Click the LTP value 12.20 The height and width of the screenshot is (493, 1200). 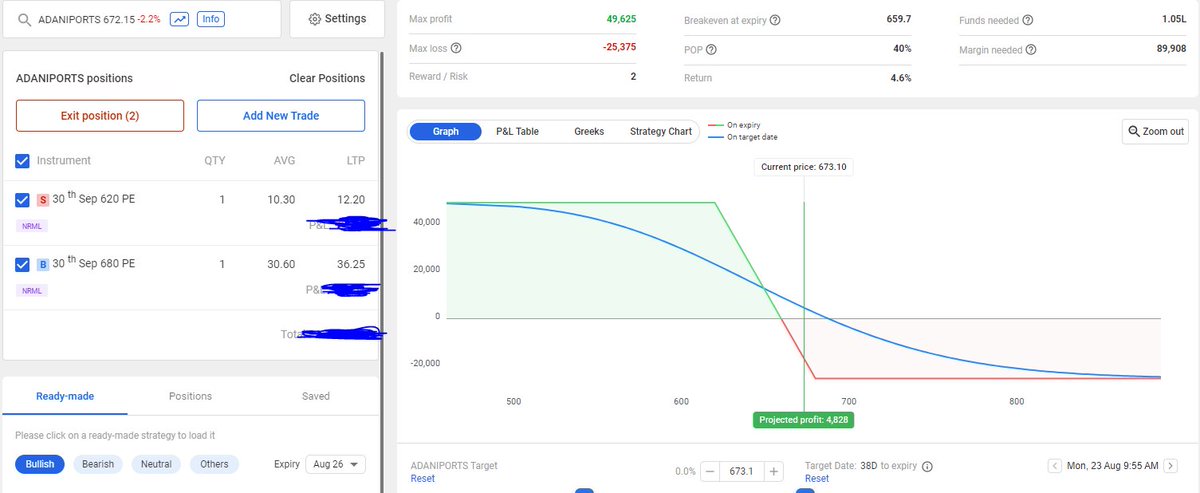pos(350,200)
